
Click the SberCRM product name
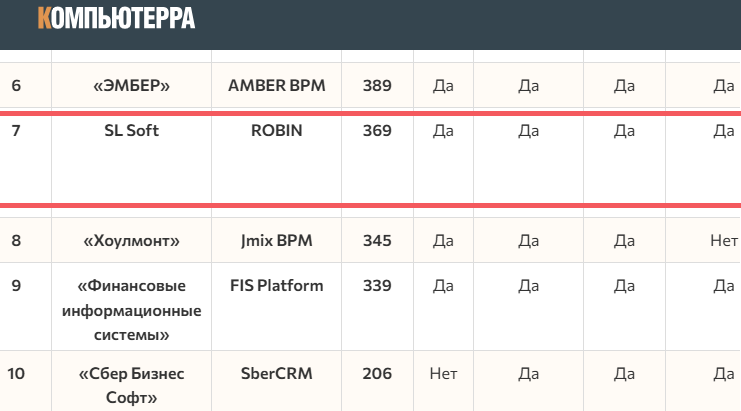coord(277,374)
